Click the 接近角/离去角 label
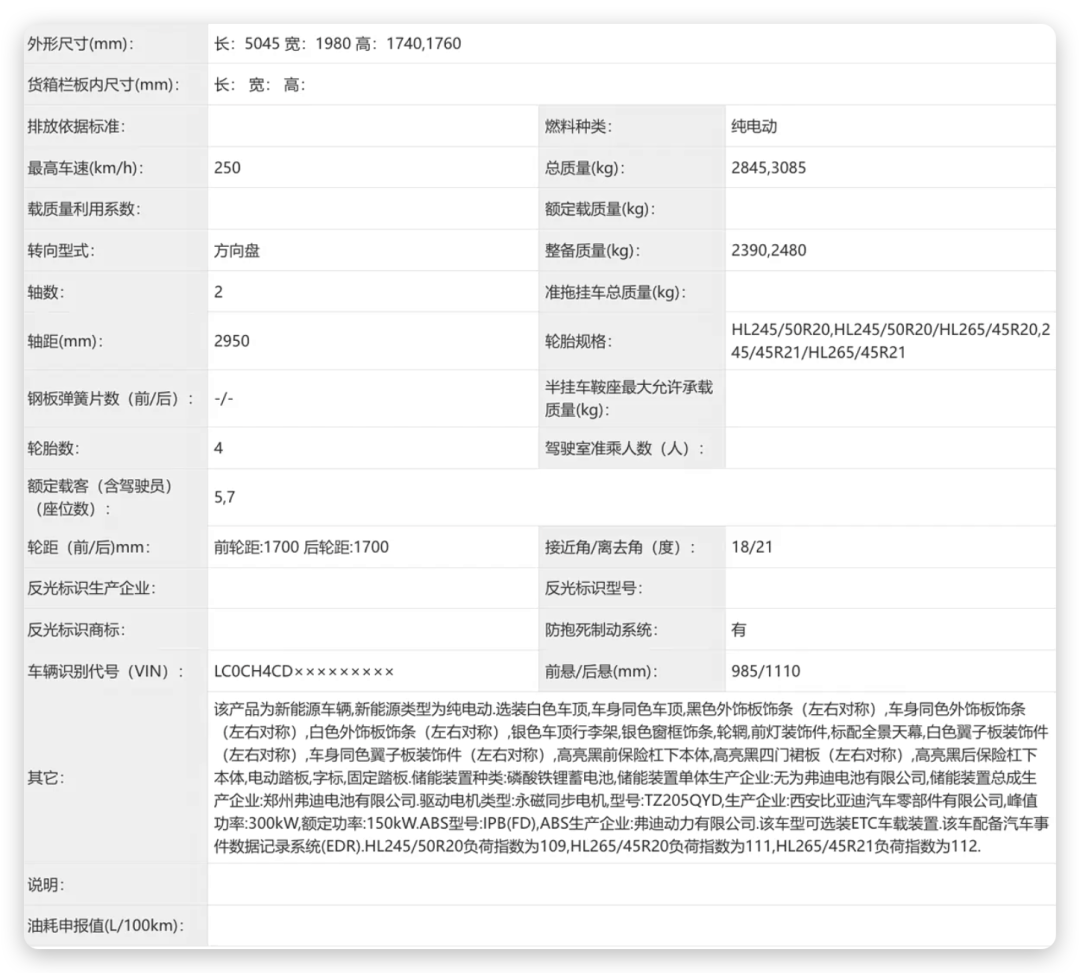Viewport: 1080px width, 973px height. click(x=621, y=547)
